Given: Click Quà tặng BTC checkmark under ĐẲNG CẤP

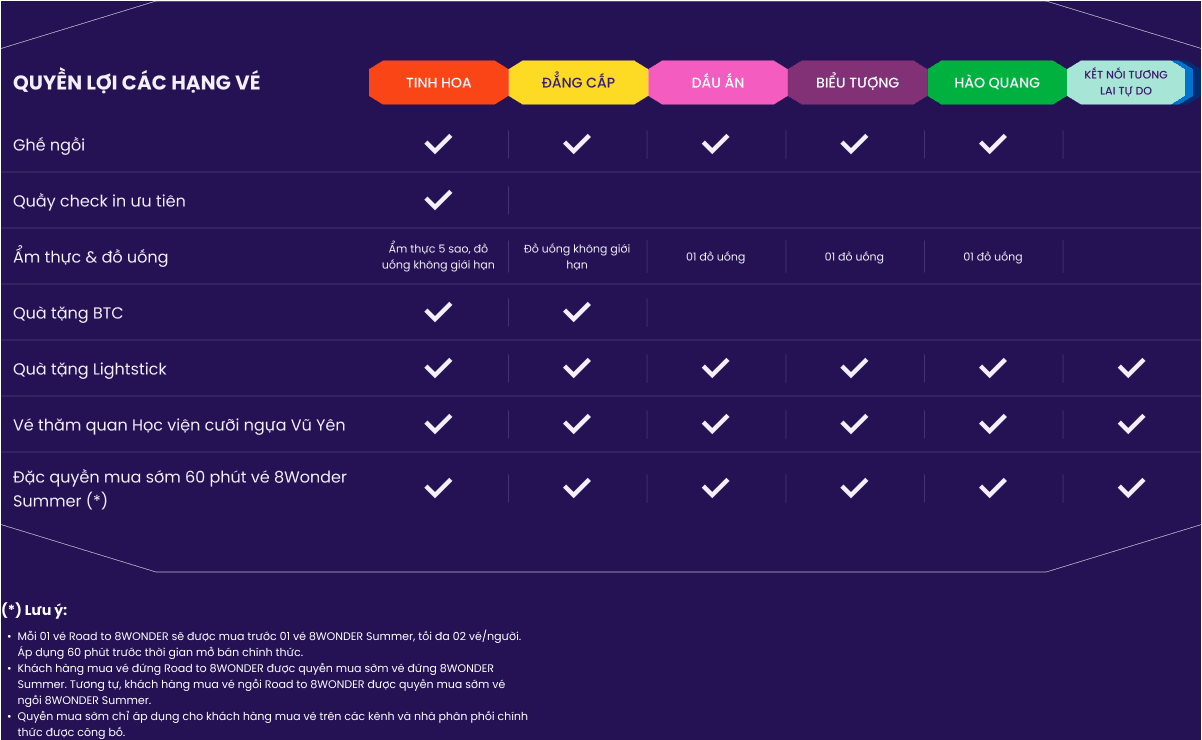Looking at the screenshot, I should tap(576, 312).
